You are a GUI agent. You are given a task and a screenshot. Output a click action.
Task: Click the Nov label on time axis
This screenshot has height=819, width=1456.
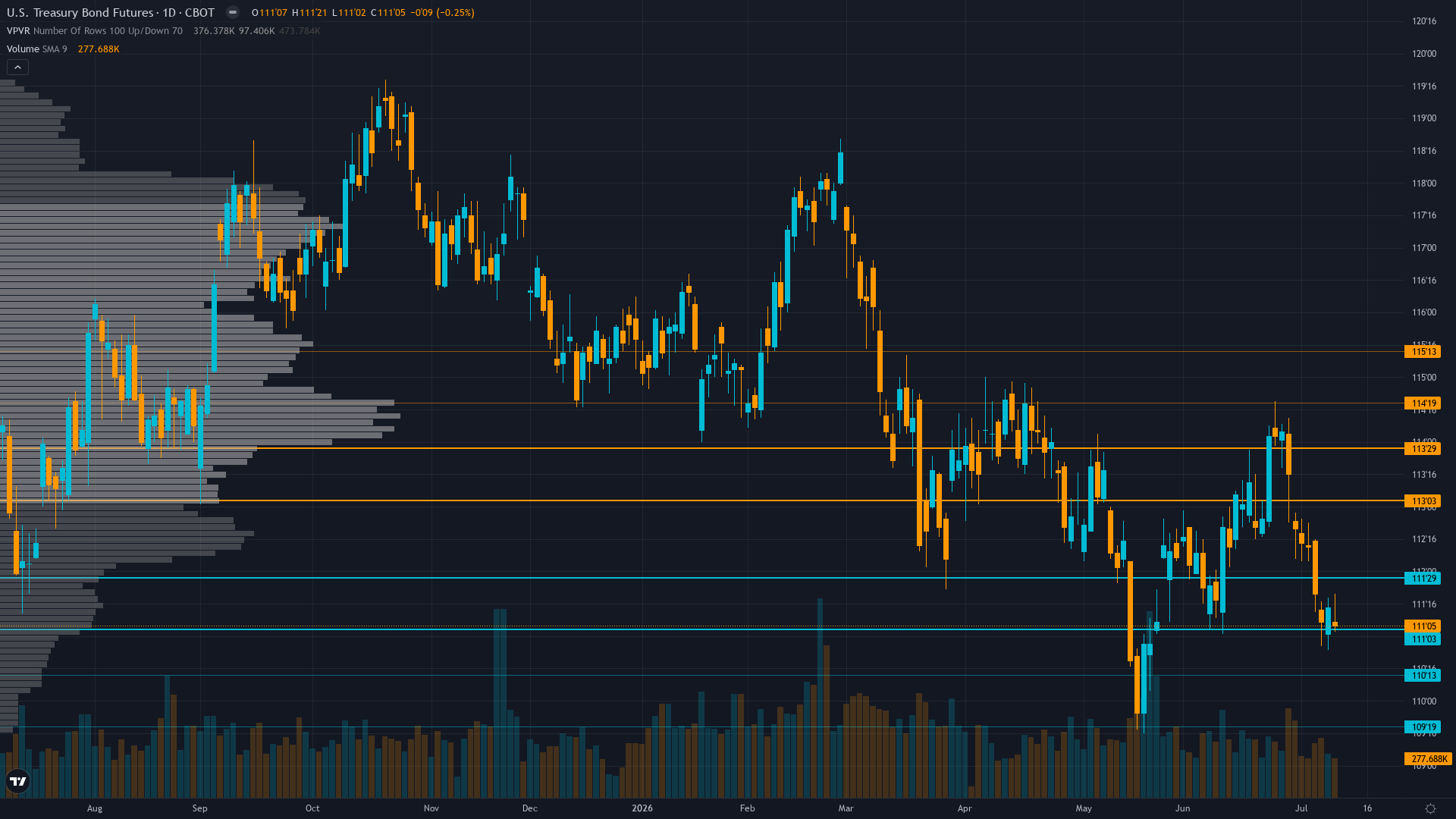click(x=431, y=808)
